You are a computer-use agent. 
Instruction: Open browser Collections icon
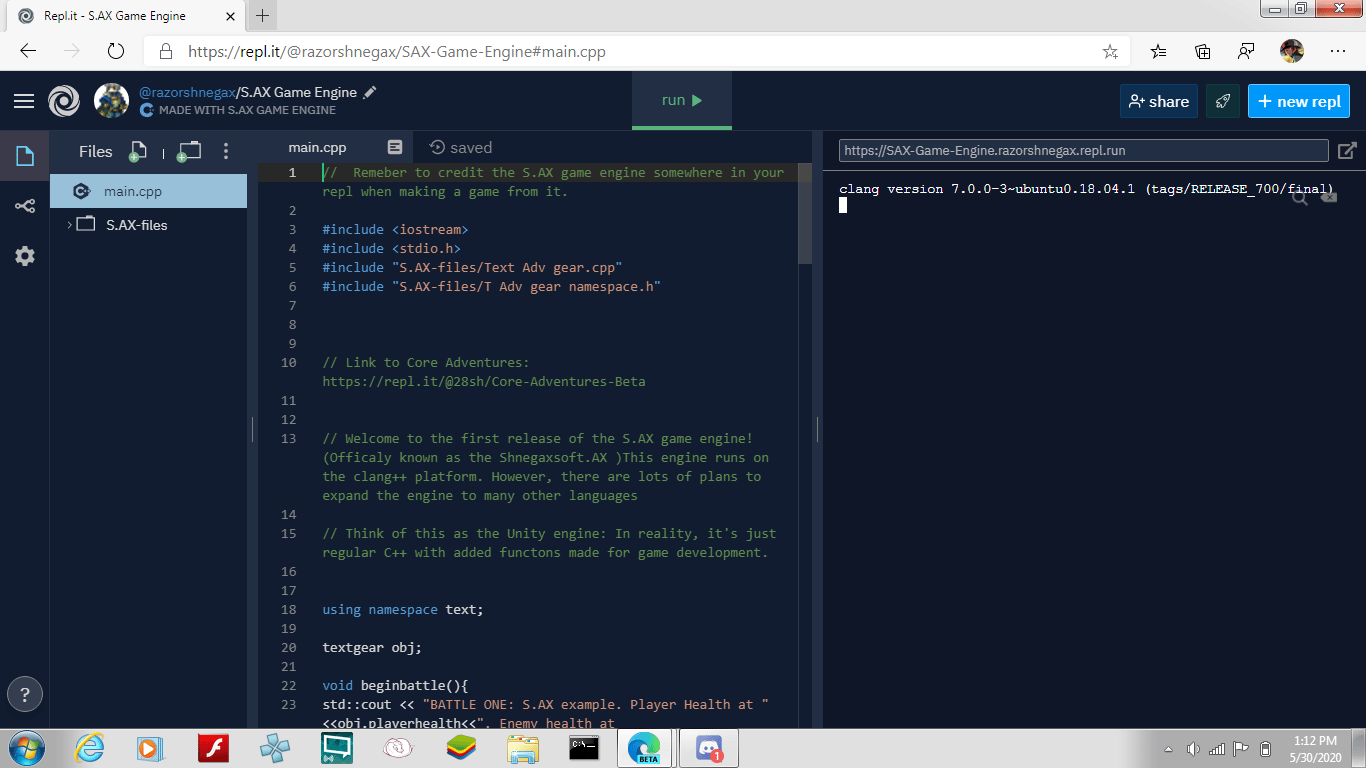pyautogui.click(x=1203, y=51)
